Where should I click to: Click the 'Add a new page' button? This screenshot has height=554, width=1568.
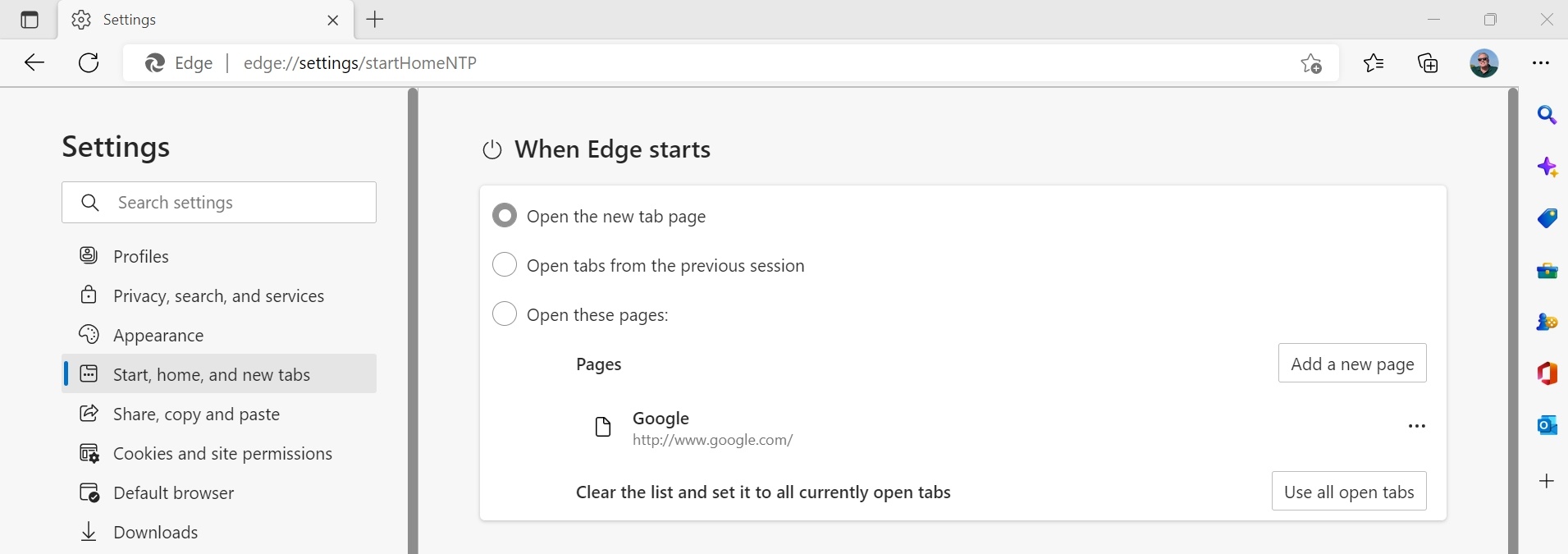(1351, 364)
